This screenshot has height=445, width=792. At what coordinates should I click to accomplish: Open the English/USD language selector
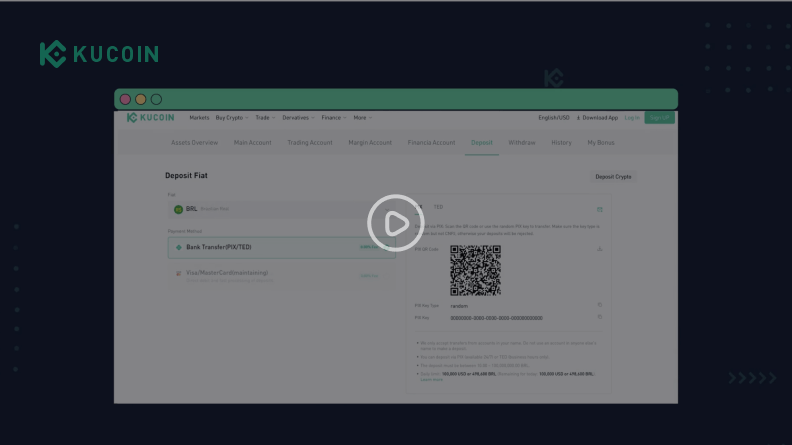(x=553, y=118)
